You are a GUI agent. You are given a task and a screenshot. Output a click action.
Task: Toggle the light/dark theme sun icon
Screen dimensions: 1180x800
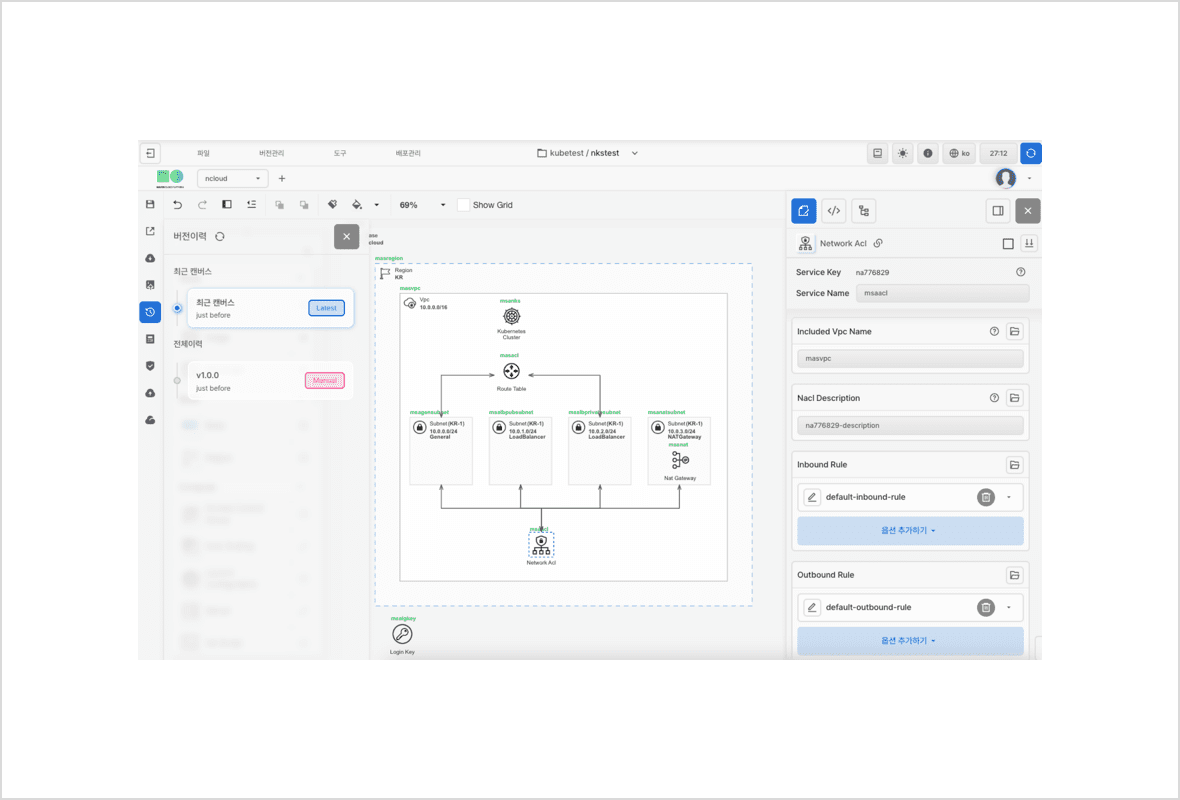click(903, 153)
